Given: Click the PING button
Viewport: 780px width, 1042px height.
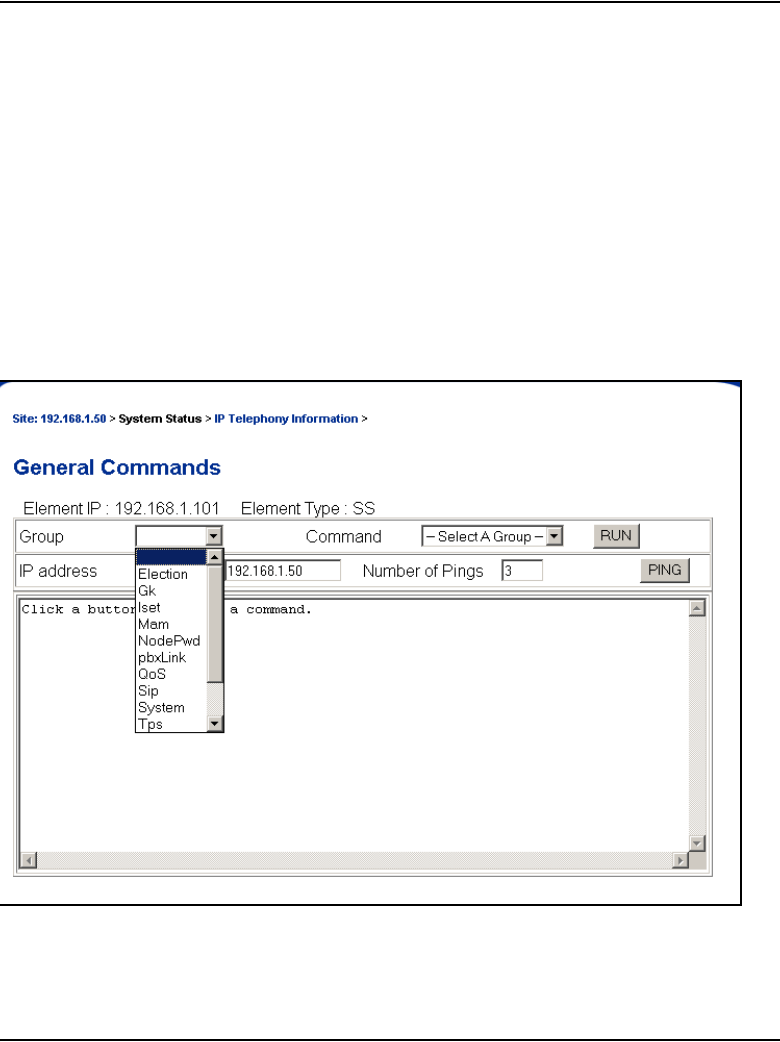Looking at the screenshot, I should point(664,570).
